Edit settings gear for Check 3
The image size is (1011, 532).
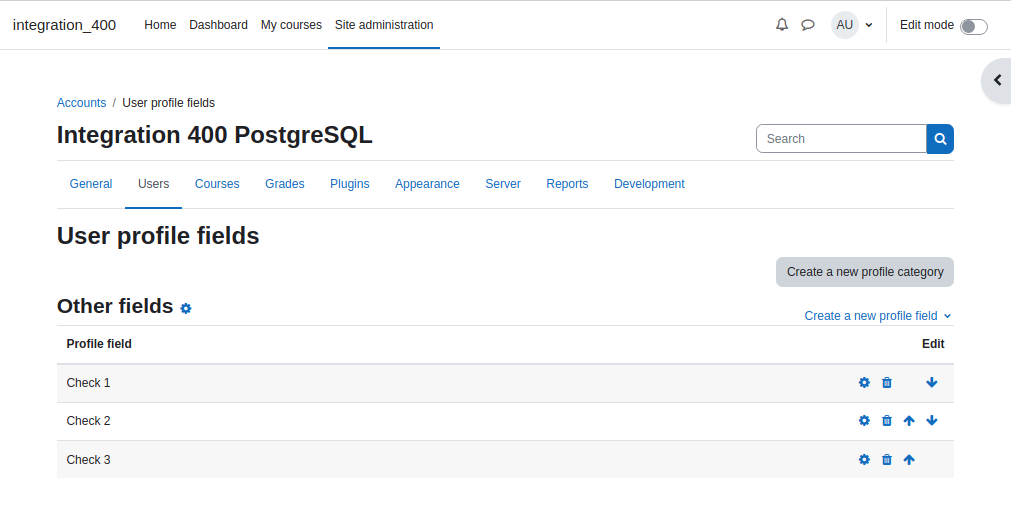pyautogui.click(x=864, y=459)
